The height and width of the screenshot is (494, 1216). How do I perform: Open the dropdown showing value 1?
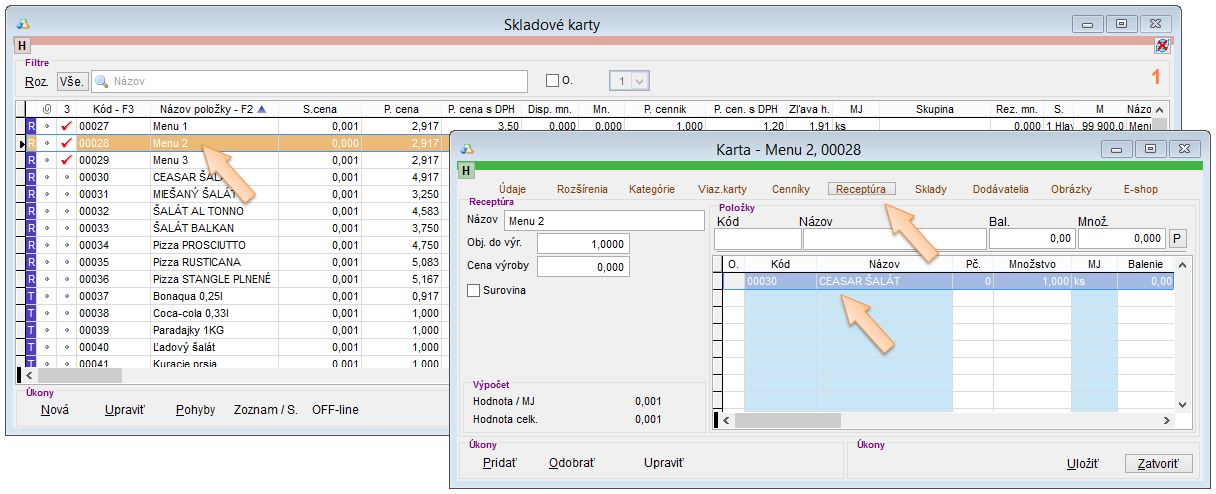640,81
